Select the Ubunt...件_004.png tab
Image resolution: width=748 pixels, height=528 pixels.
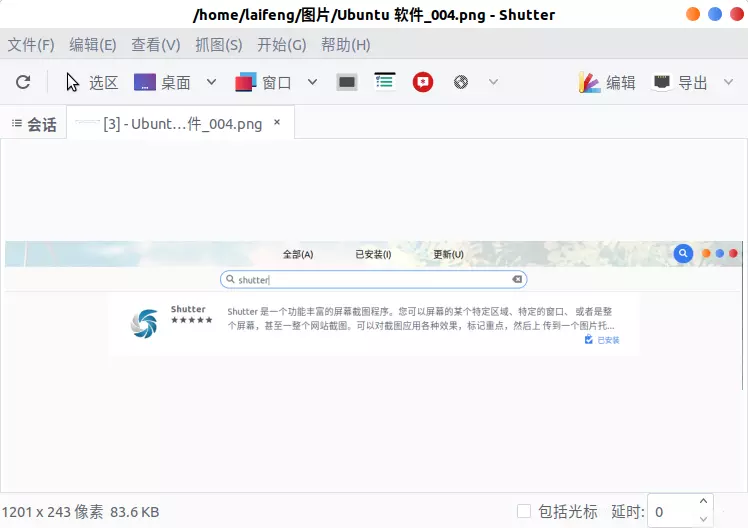[182, 124]
